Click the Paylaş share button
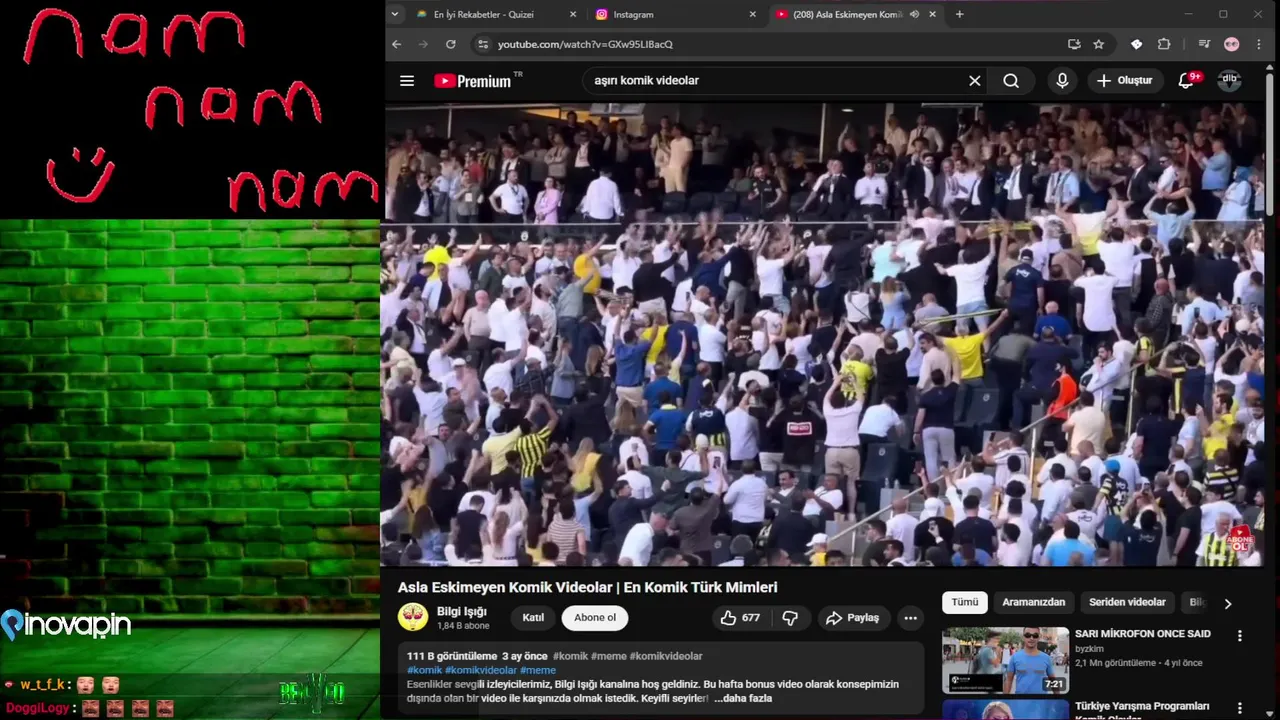The height and width of the screenshot is (720, 1280). point(852,618)
